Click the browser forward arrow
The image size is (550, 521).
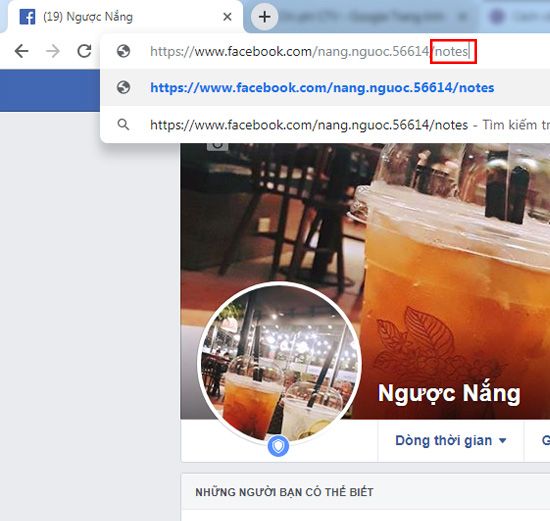(x=53, y=51)
